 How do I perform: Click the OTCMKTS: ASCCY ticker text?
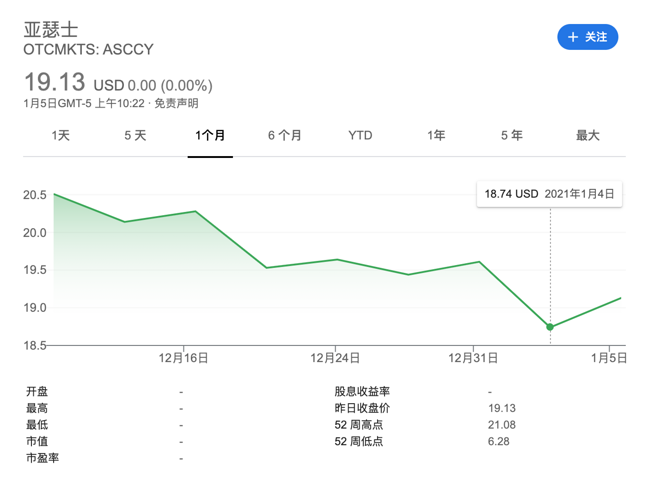pos(88,48)
